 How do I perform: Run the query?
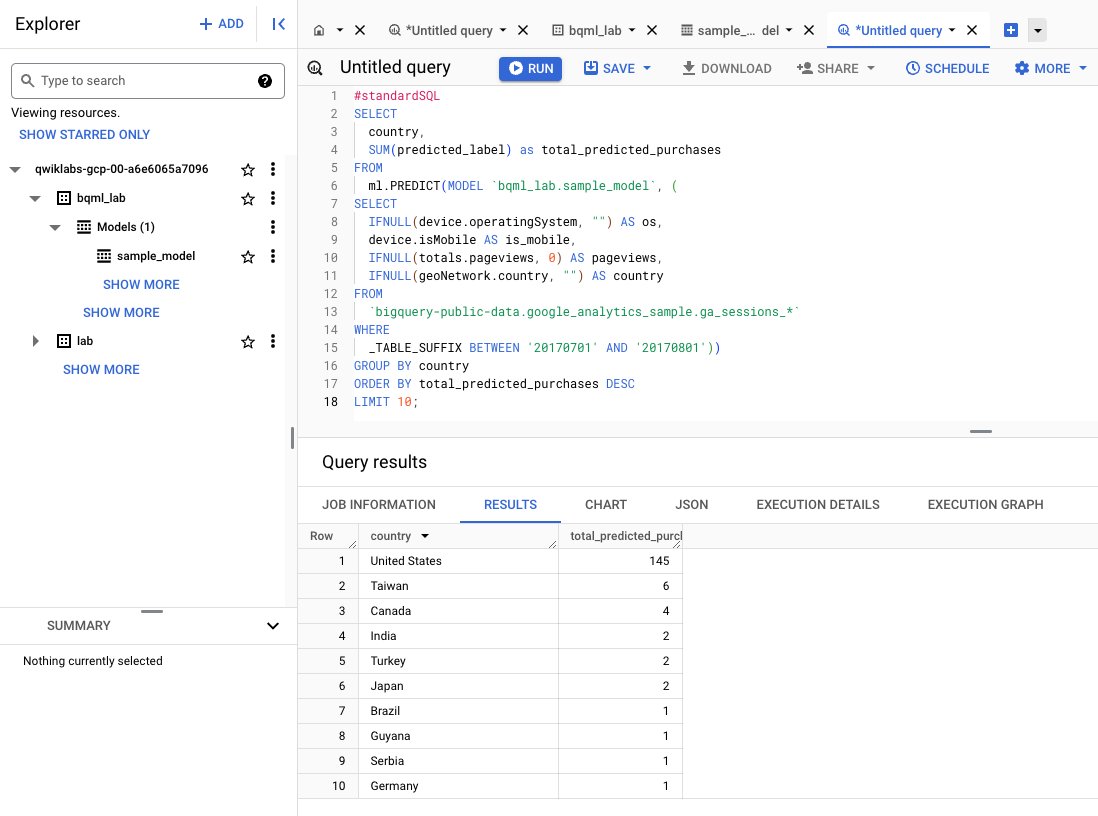pyautogui.click(x=530, y=68)
